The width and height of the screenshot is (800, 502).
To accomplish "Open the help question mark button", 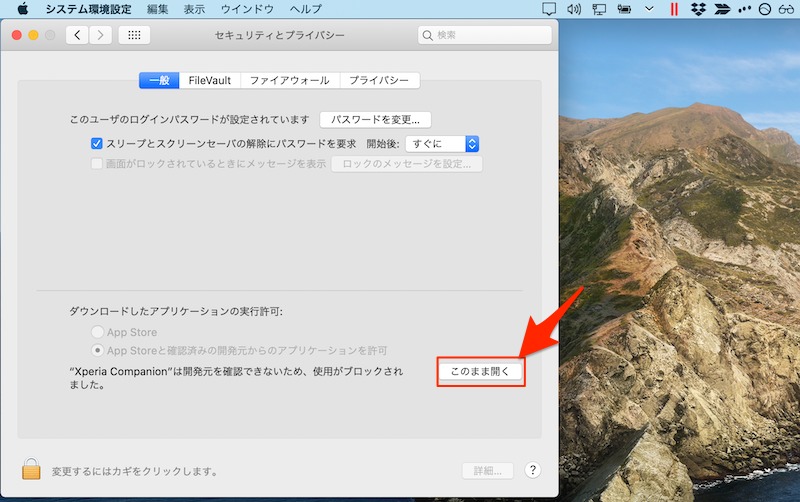I will pos(532,470).
